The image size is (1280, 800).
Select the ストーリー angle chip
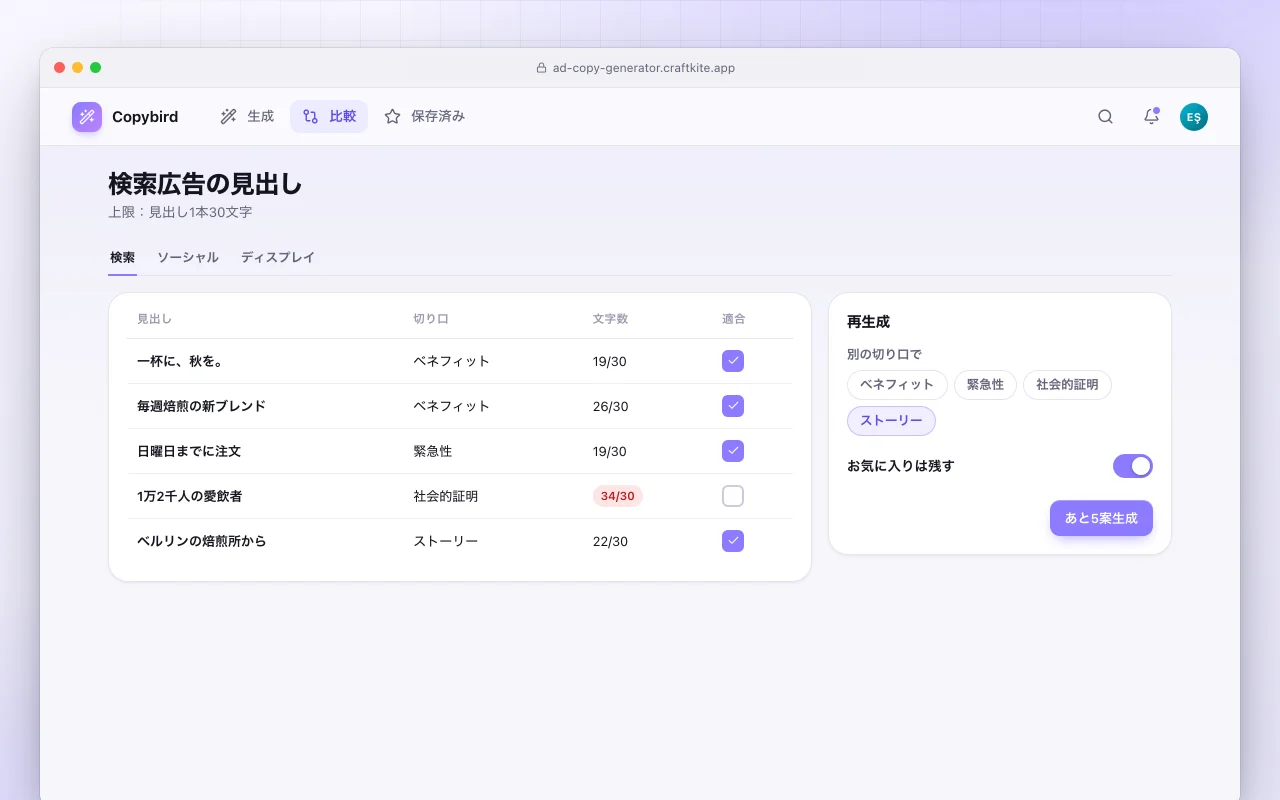(x=891, y=421)
